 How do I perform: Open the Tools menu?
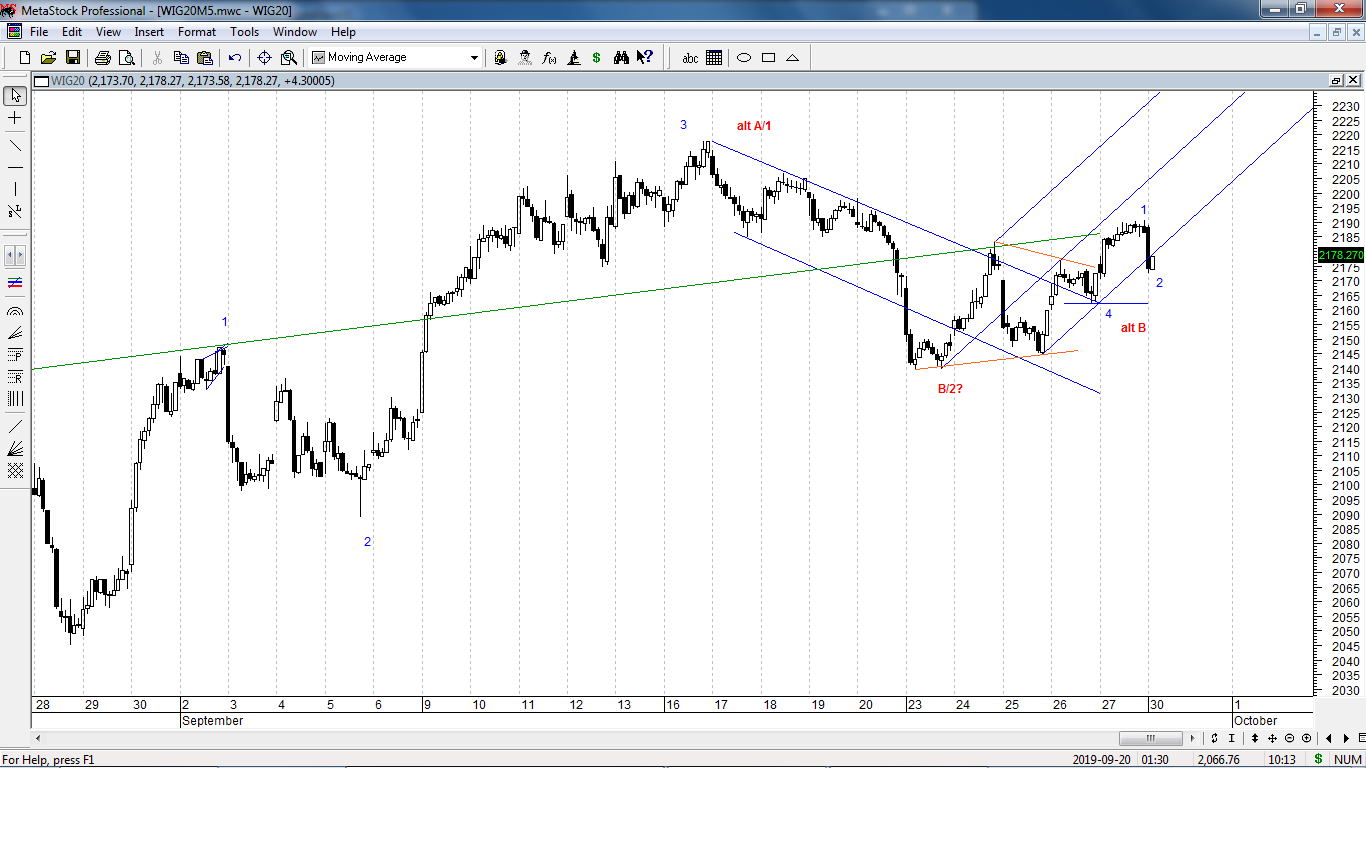pos(245,32)
